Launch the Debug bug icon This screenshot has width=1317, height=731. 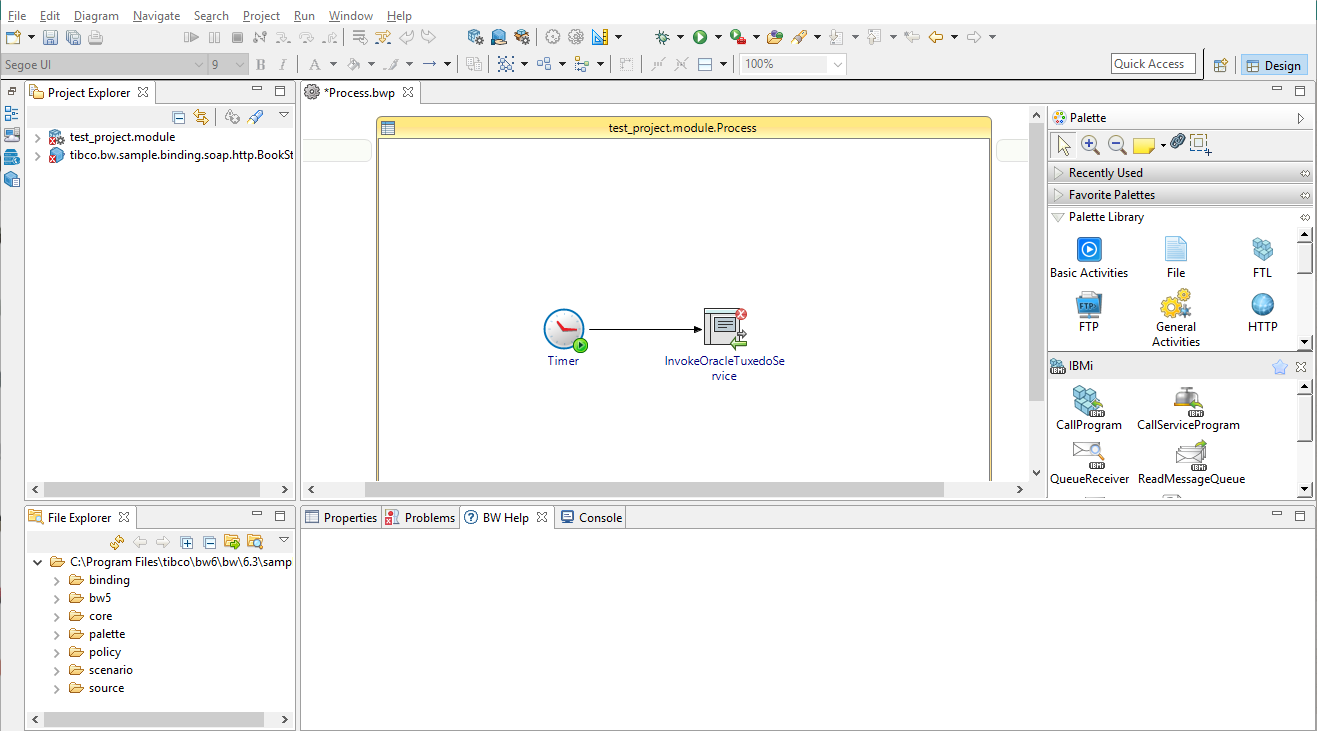tap(662, 38)
